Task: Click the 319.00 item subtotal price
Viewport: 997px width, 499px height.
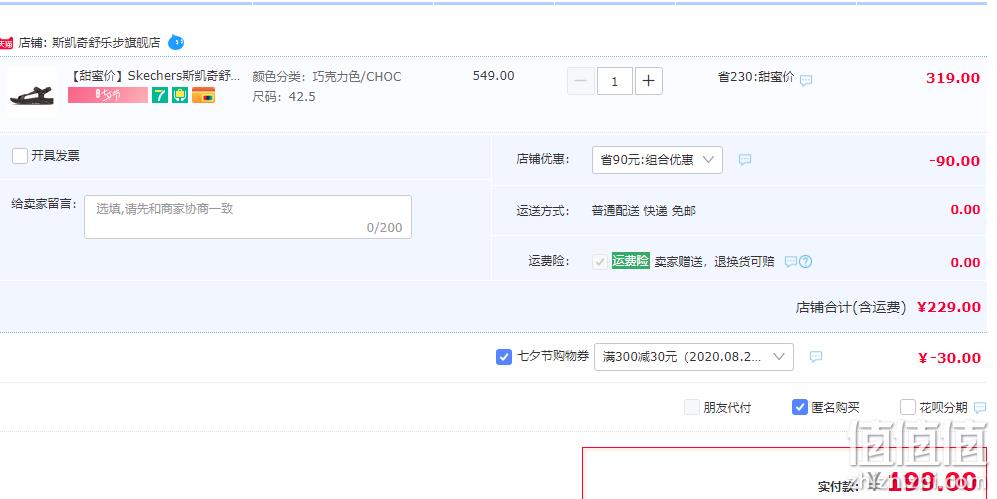Action: pyautogui.click(x=952, y=78)
